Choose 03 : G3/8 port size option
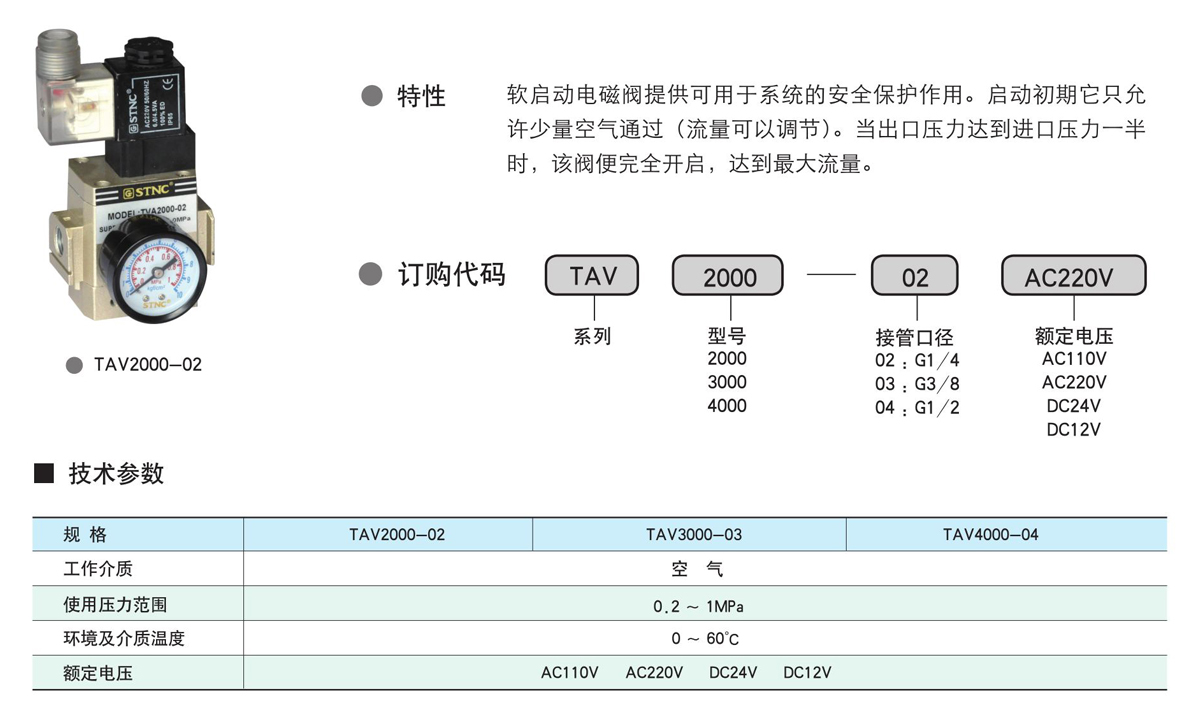1200x706 pixels. click(x=917, y=384)
